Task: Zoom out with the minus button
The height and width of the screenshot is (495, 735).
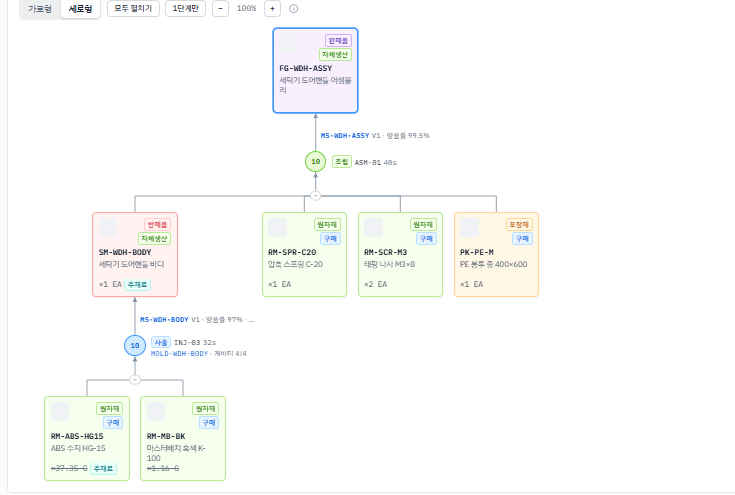Action: tap(220, 8)
